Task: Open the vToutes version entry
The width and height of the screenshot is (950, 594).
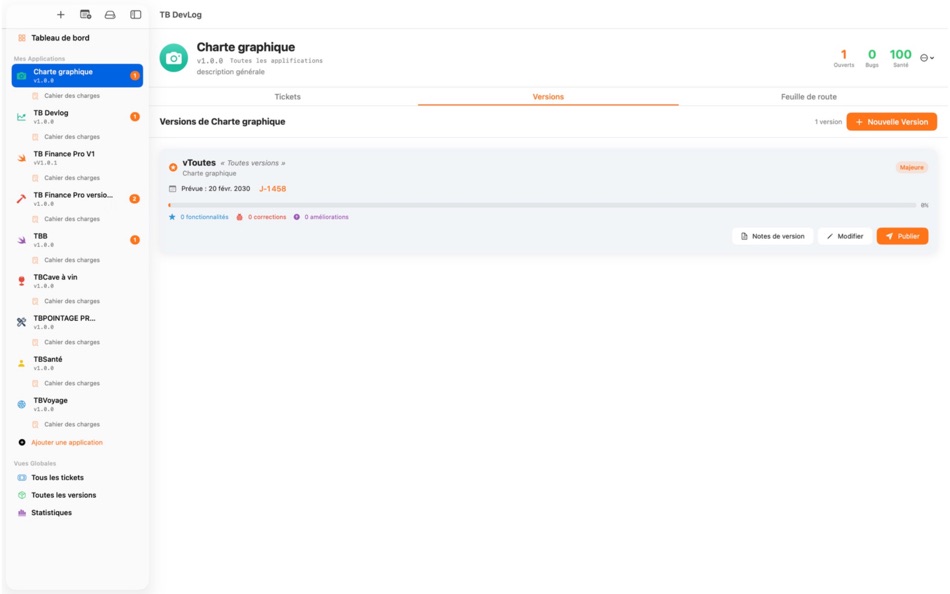Action: [199, 161]
